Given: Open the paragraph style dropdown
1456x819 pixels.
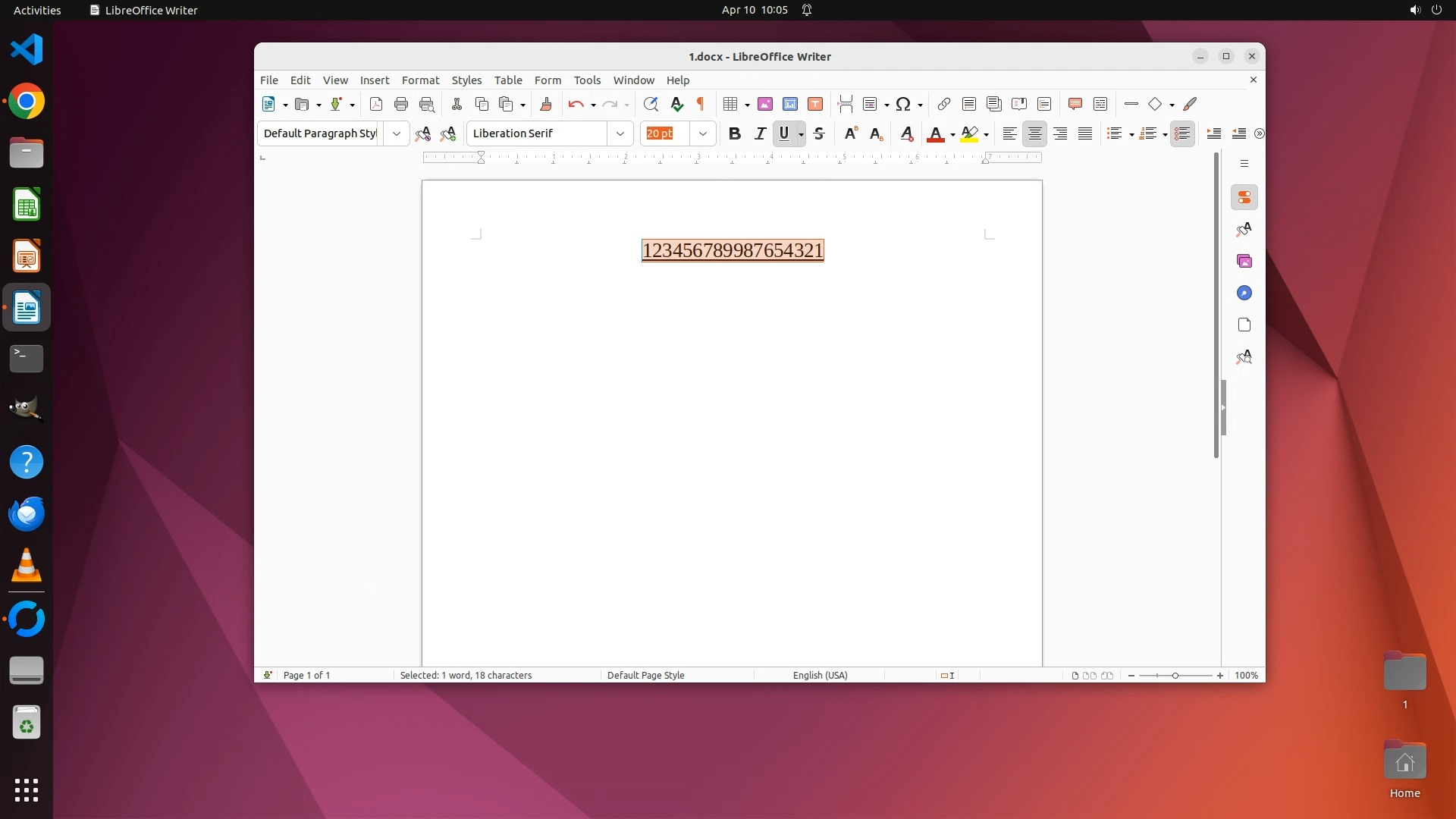Looking at the screenshot, I should 396,134.
